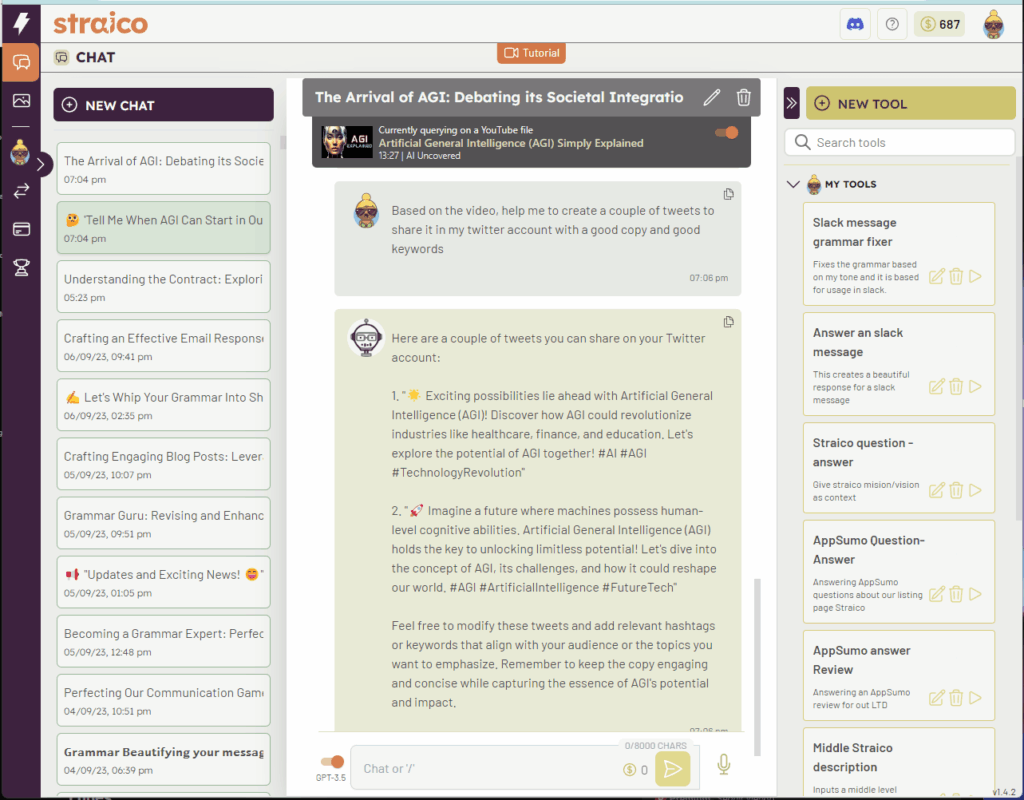Viewport: 1024px width, 800px height.
Task: Delete the AppSumo answer Review tool
Action: pyautogui.click(x=956, y=698)
